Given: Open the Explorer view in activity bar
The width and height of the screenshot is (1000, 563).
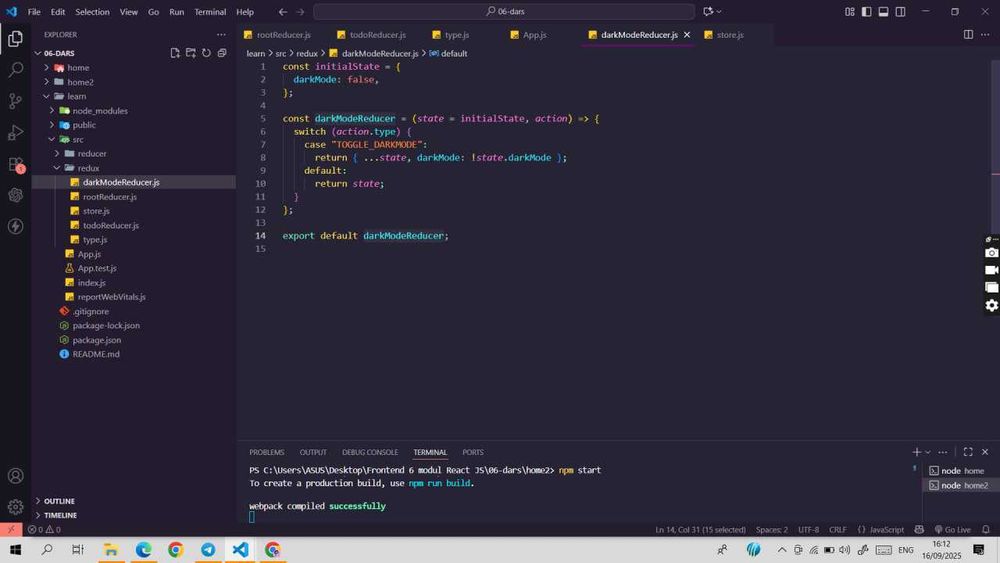Looking at the screenshot, I should pos(15,39).
